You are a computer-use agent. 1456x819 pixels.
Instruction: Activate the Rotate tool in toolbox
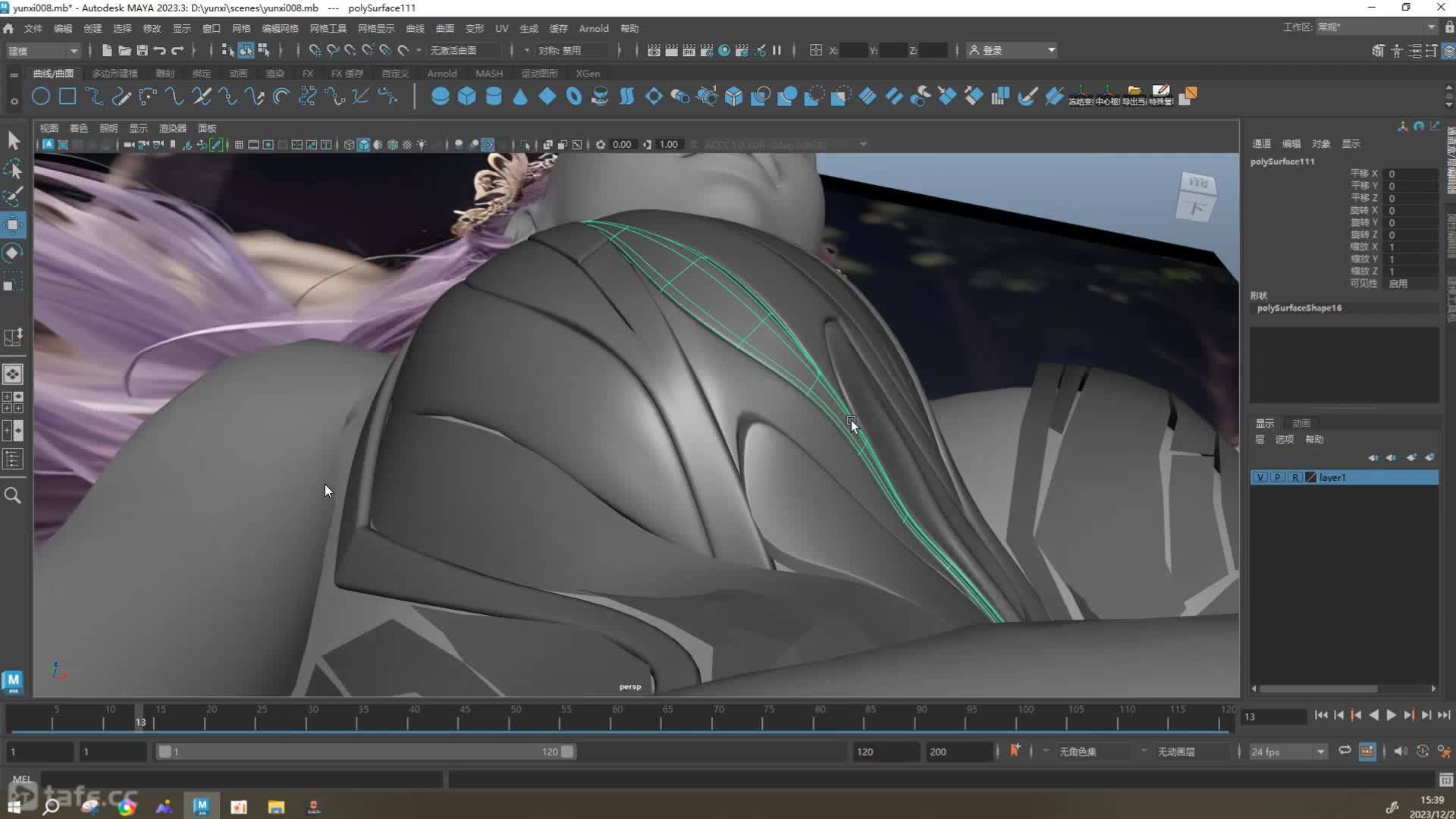[x=14, y=253]
